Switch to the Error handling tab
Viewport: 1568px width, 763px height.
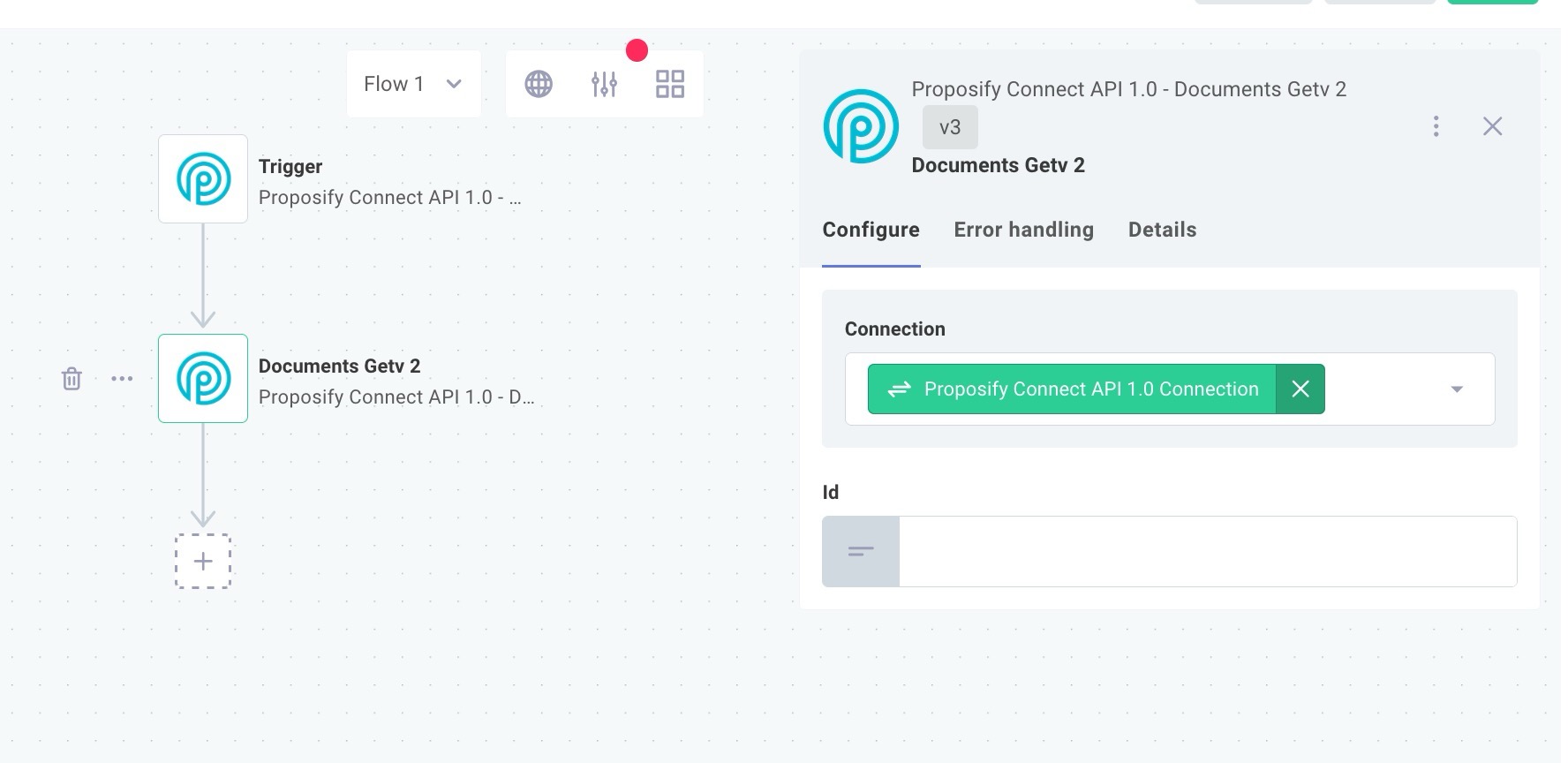click(x=1023, y=230)
